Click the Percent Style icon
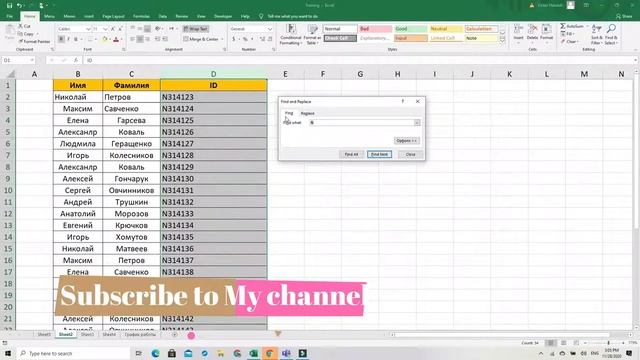This screenshot has height=360, width=640. (x=245, y=39)
